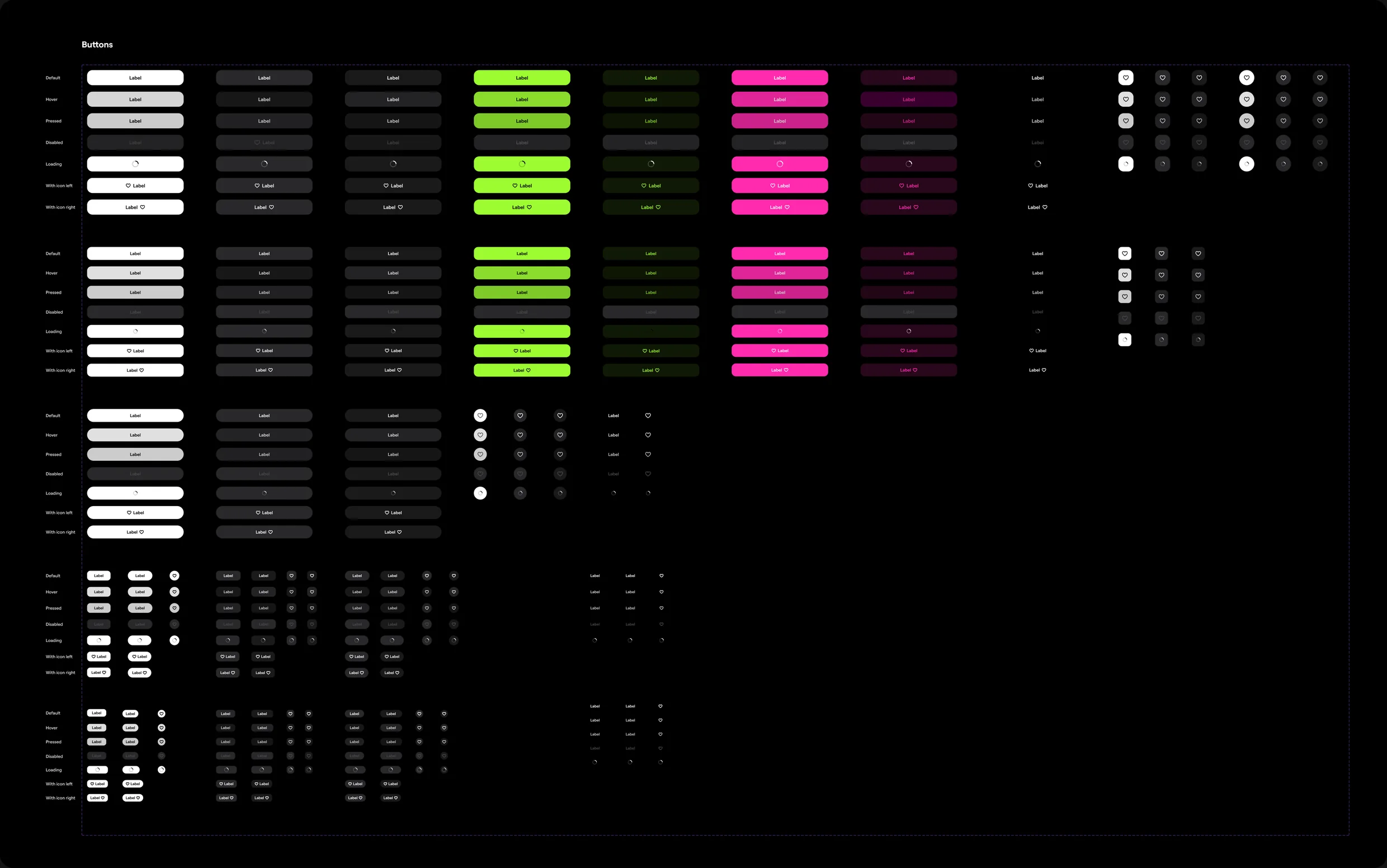This screenshot has height=868, width=1387.
Task: Click the white circular spinner button in bottom section Loading row
Action: coord(161,770)
